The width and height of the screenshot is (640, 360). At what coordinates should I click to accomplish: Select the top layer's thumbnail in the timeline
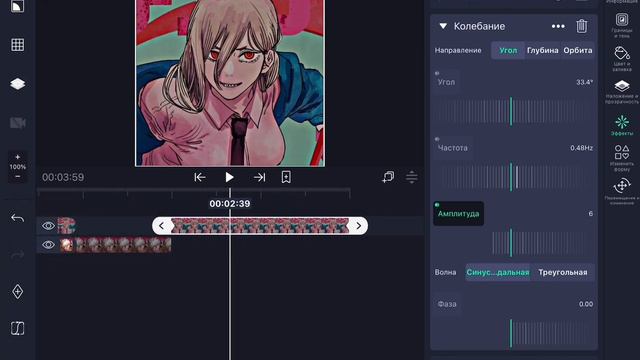pos(67,226)
